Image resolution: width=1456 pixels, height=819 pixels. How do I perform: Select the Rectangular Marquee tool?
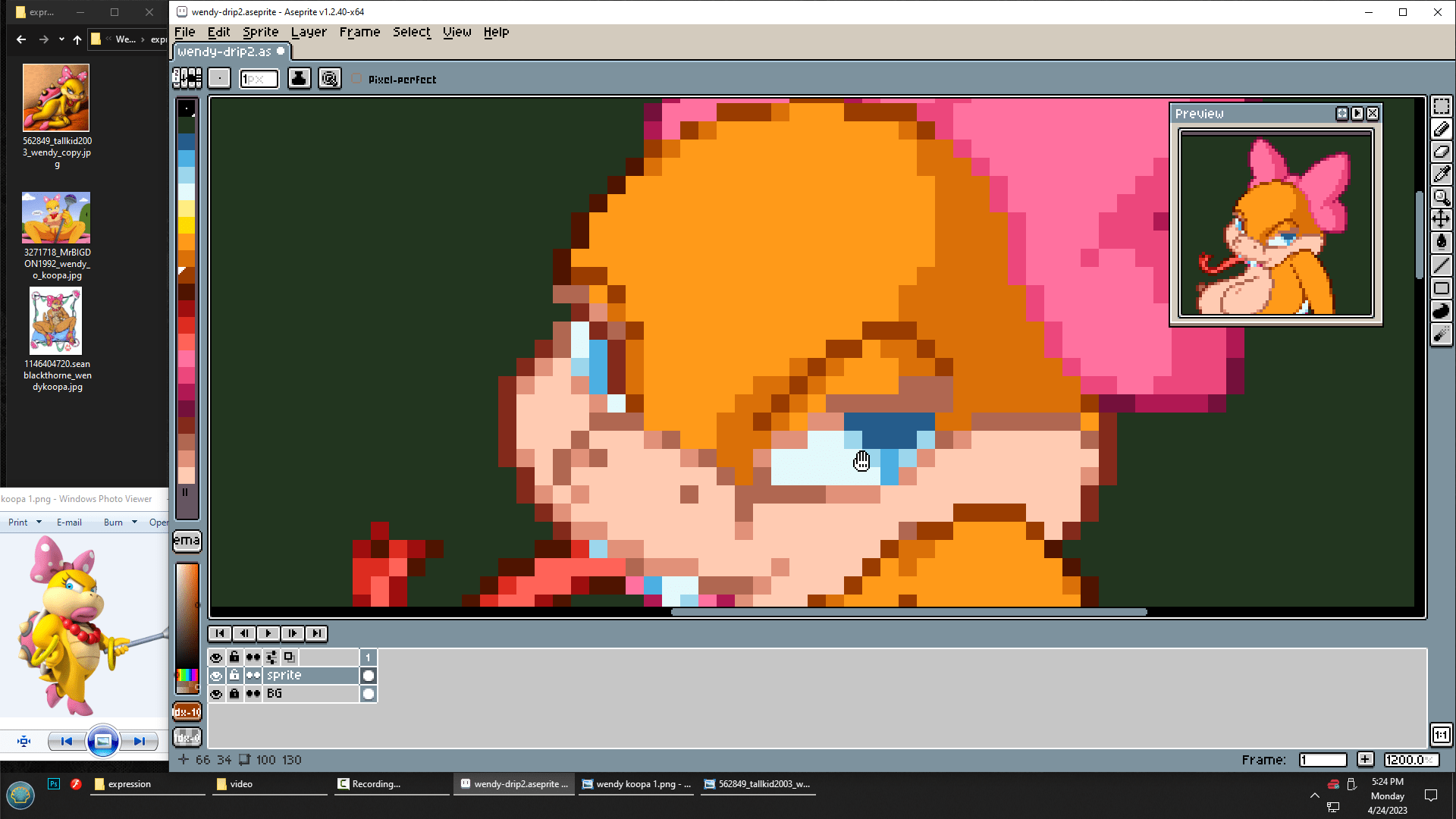tap(1441, 107)
